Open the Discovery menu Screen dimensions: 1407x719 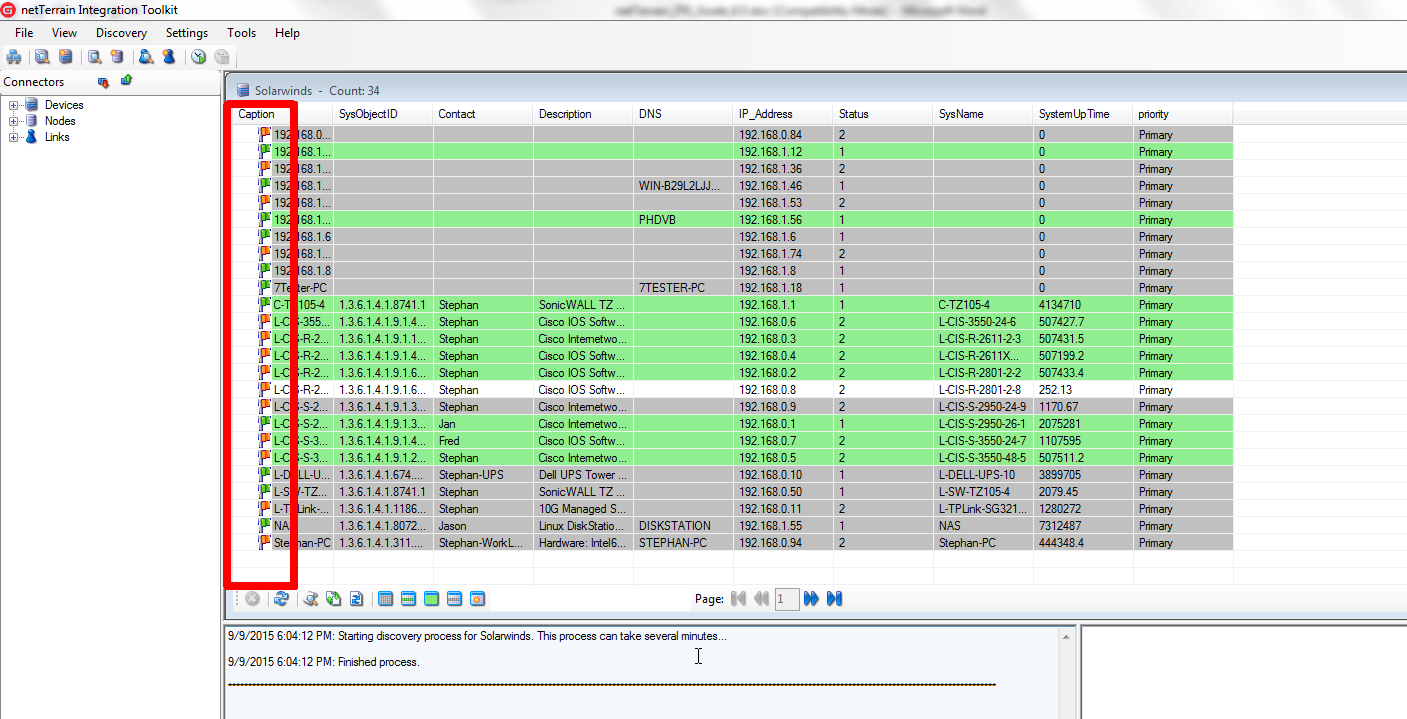coord(121,33)
